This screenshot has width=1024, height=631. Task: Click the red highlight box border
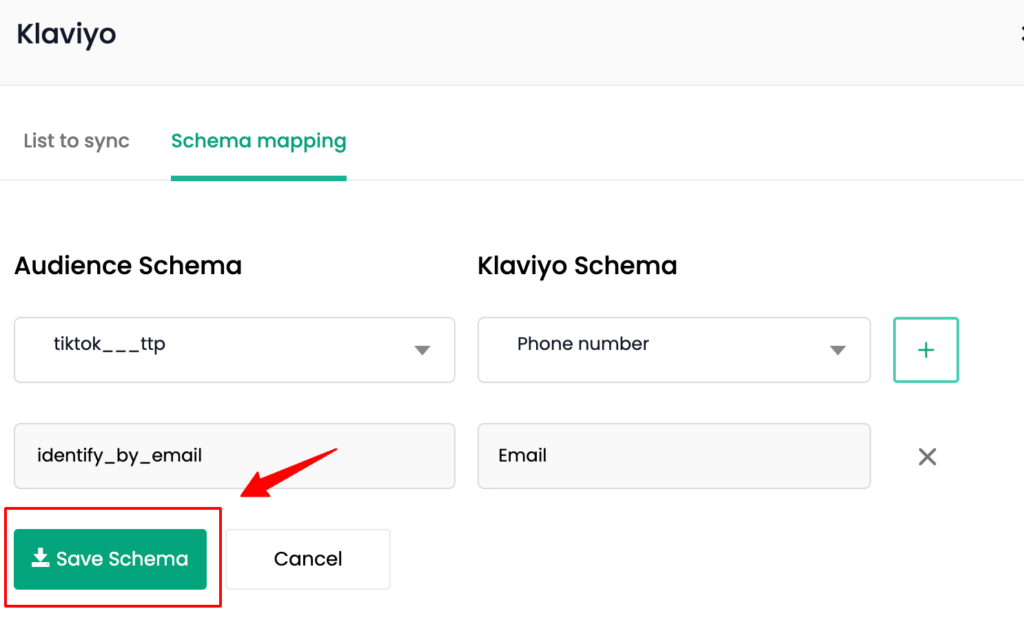pos(113,509)
